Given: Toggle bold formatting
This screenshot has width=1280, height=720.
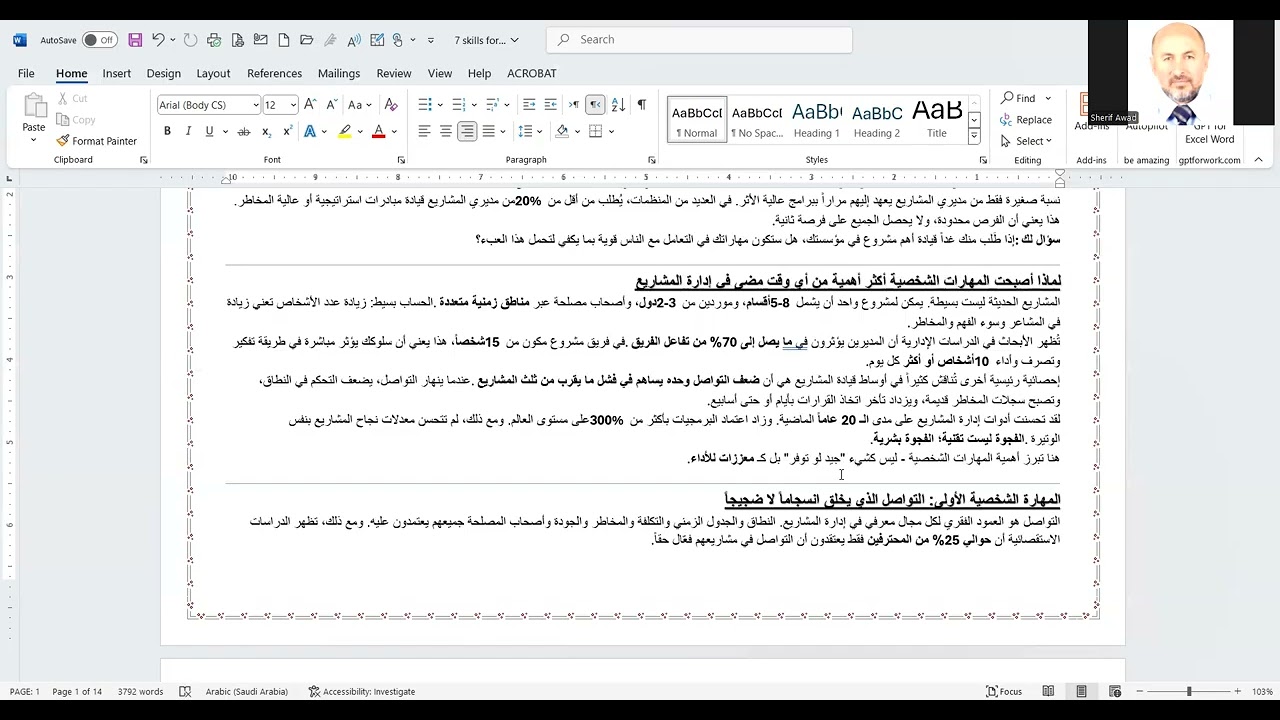Looking at the screenshot, I should tap(167, 131).
